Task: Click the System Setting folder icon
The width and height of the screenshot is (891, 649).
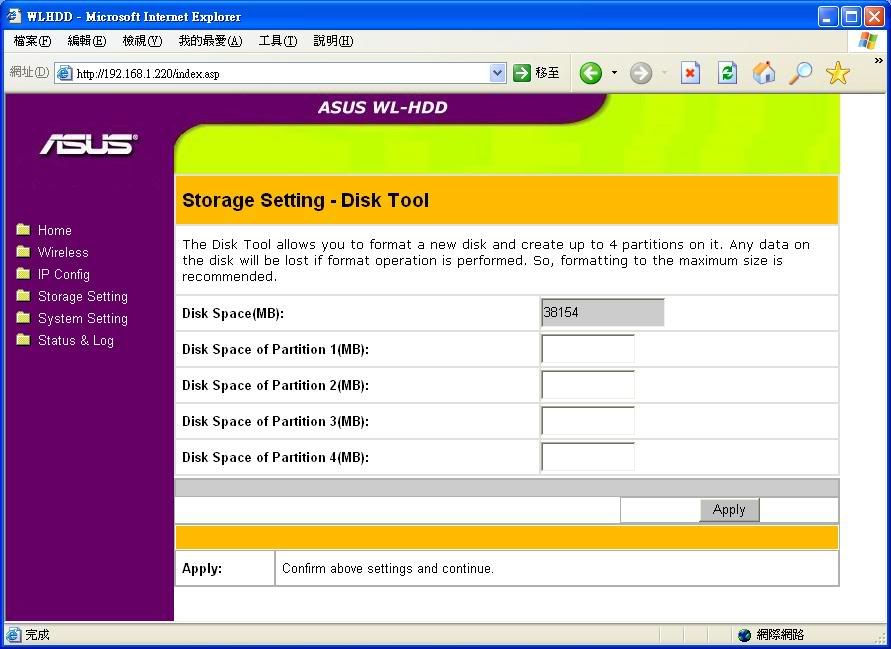Action: tap(23, 317)
